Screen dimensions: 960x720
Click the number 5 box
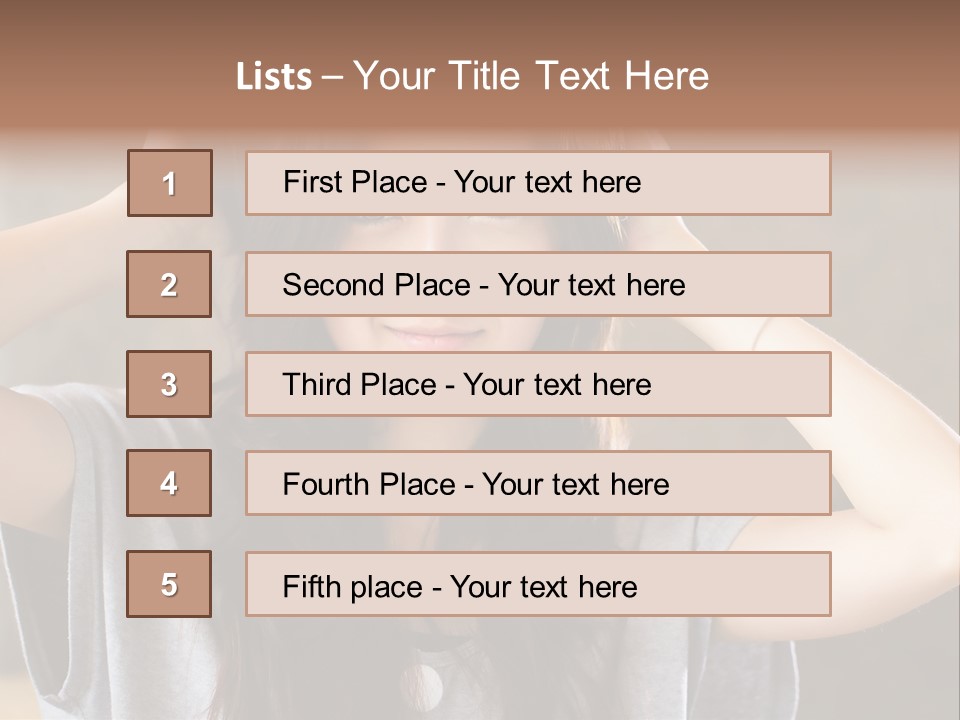tap(169, 584)
